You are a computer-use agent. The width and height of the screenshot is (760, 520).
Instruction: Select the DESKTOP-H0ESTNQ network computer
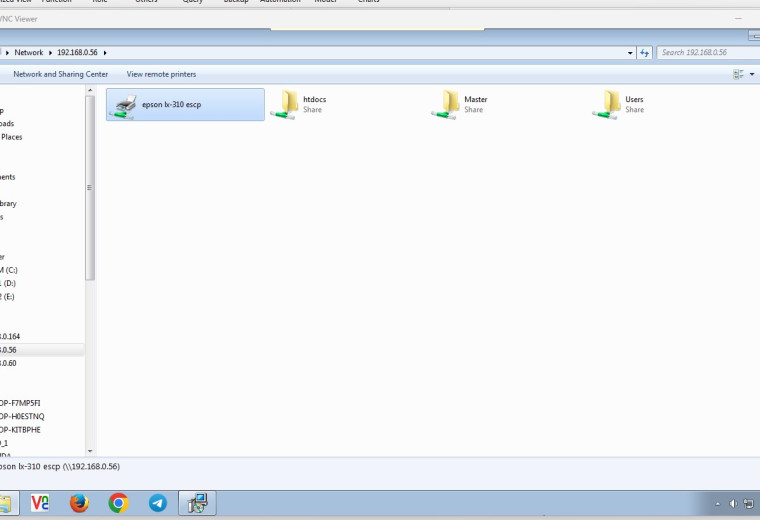pyautogui.click(x=22, y=416)
